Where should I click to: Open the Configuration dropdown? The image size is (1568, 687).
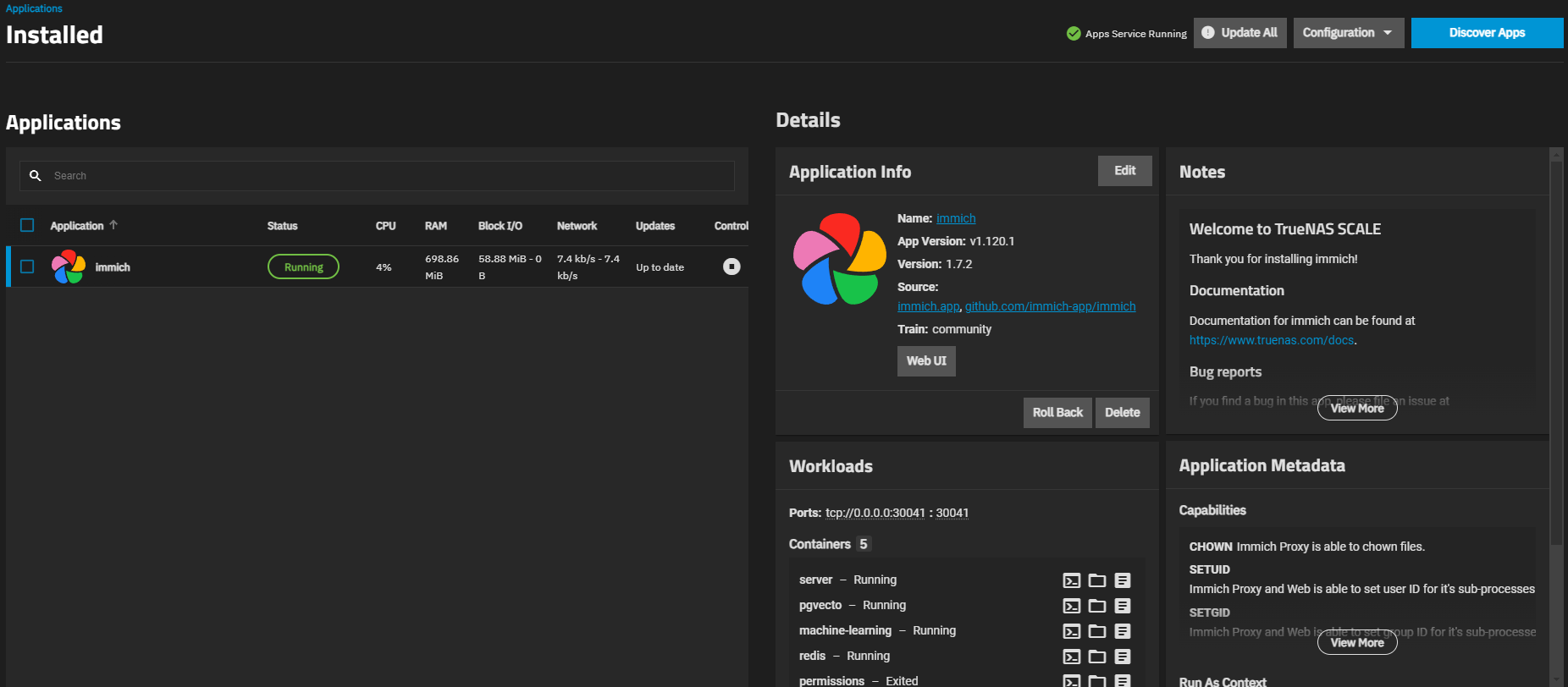1348,33
